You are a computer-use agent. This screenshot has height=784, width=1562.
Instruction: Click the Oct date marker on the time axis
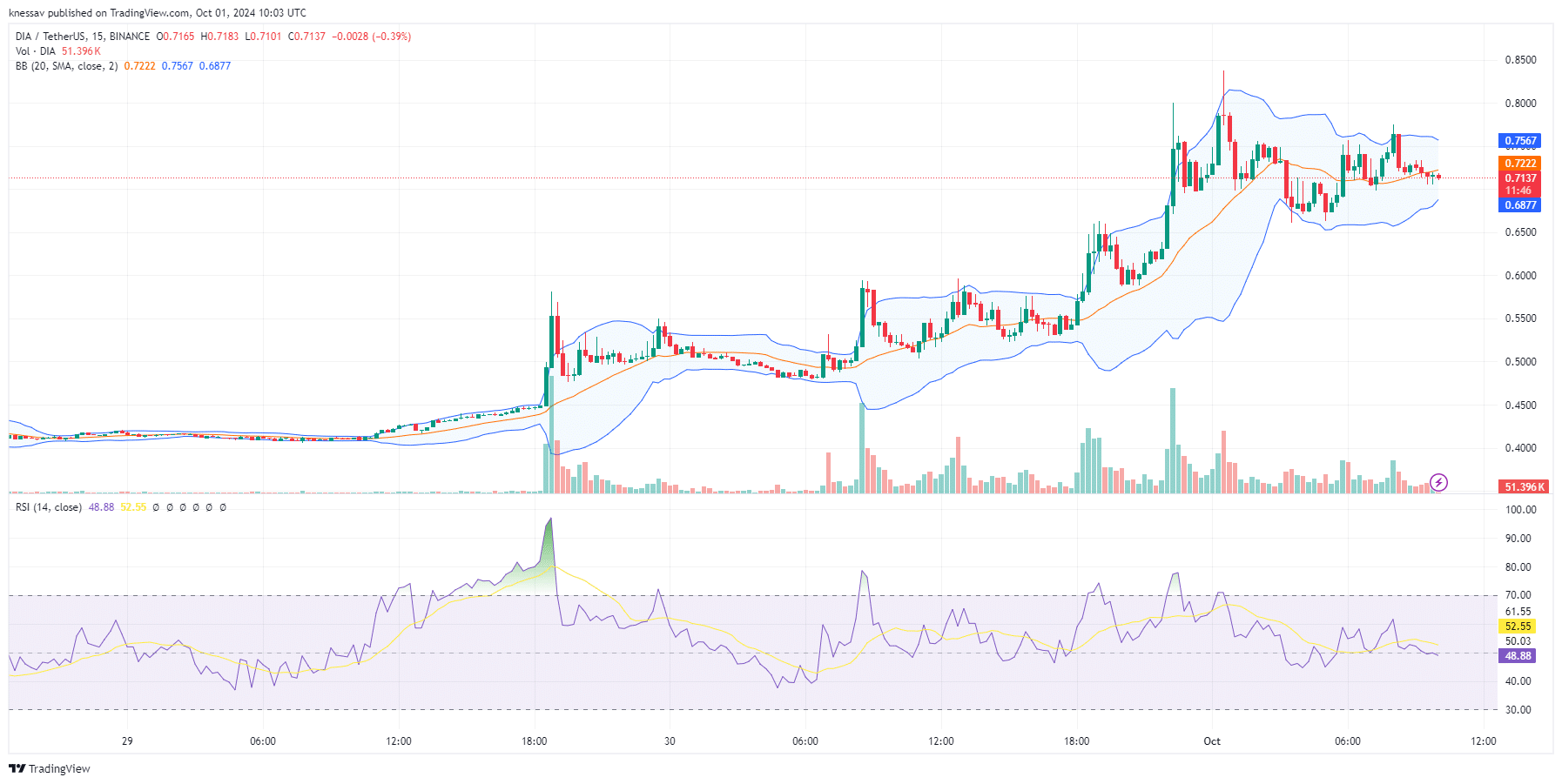click(1212, 741)
